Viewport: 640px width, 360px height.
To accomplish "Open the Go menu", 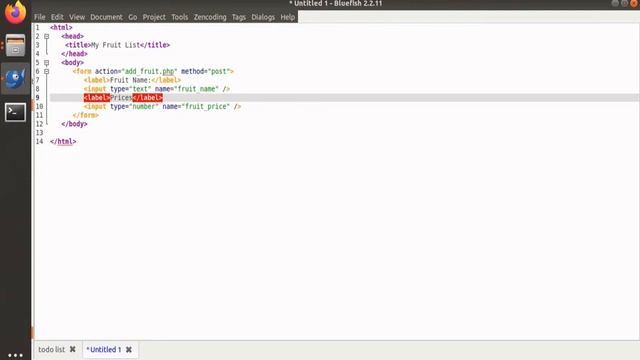I will coord(133,17).
